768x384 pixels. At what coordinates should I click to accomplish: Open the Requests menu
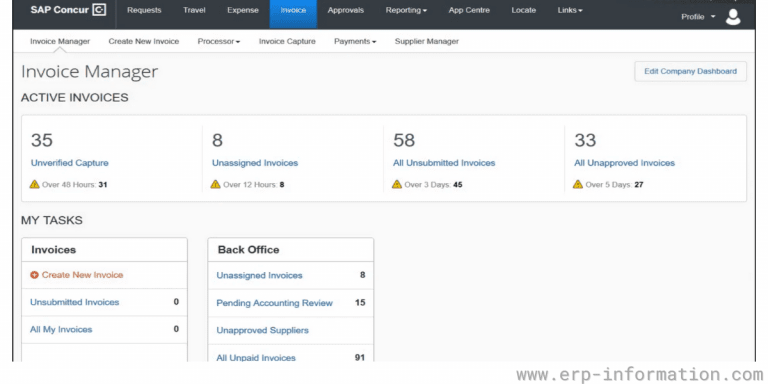coord(144,10)
